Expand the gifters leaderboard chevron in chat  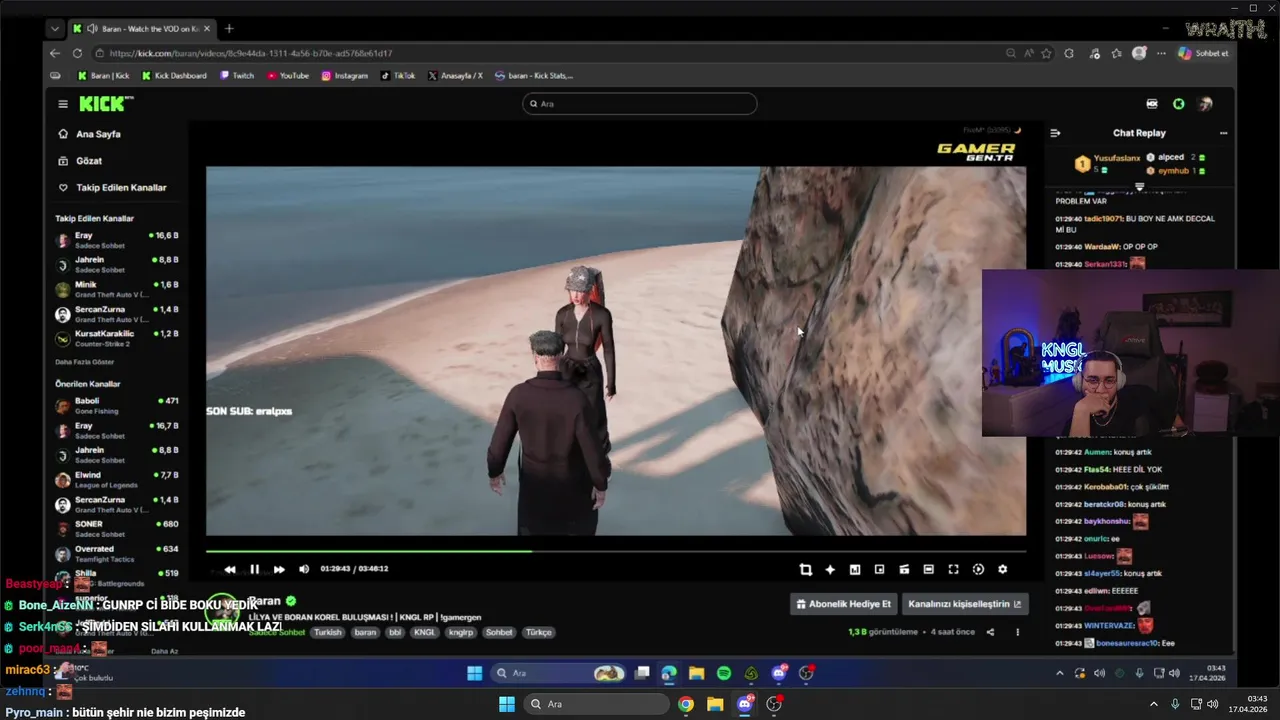point(1140,186)
